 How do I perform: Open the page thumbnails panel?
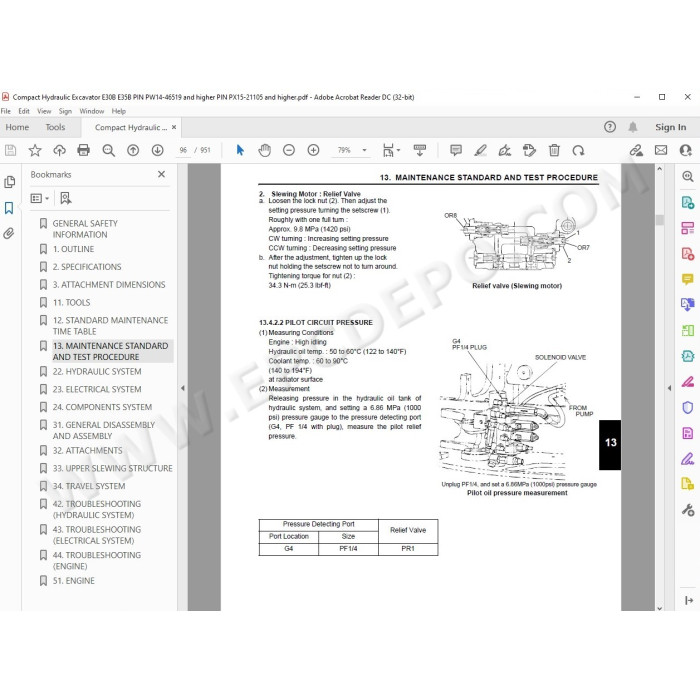click(x=9, y=182)
